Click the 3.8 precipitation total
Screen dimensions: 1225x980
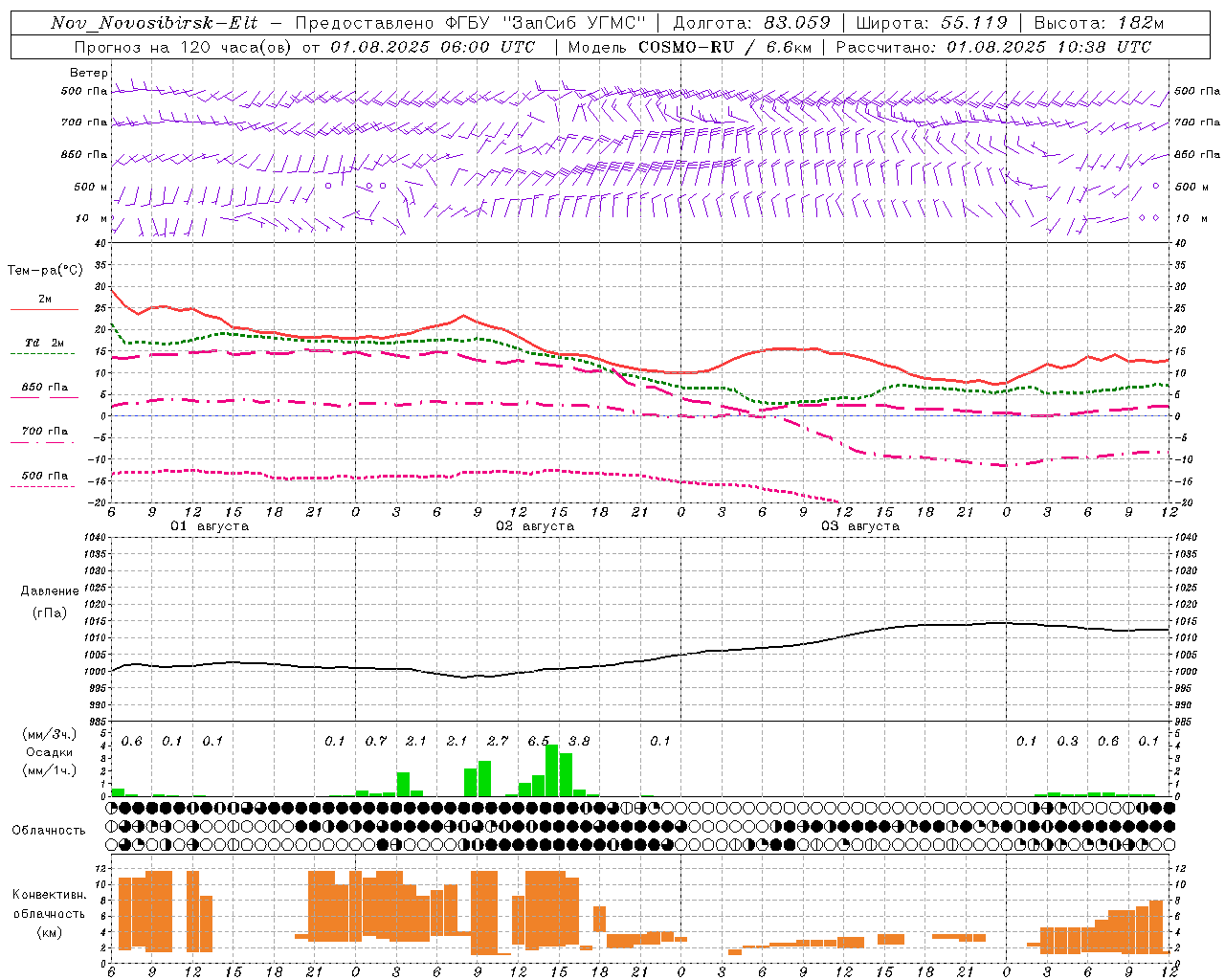[x=579, y=741]
